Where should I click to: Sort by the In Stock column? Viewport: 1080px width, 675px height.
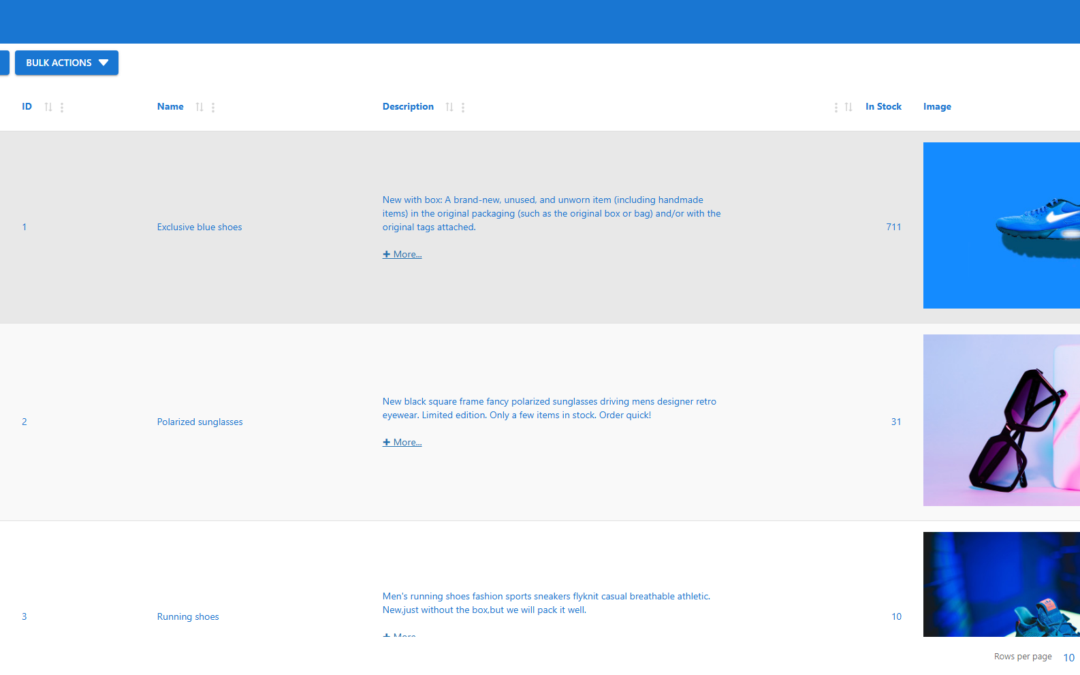849,107
